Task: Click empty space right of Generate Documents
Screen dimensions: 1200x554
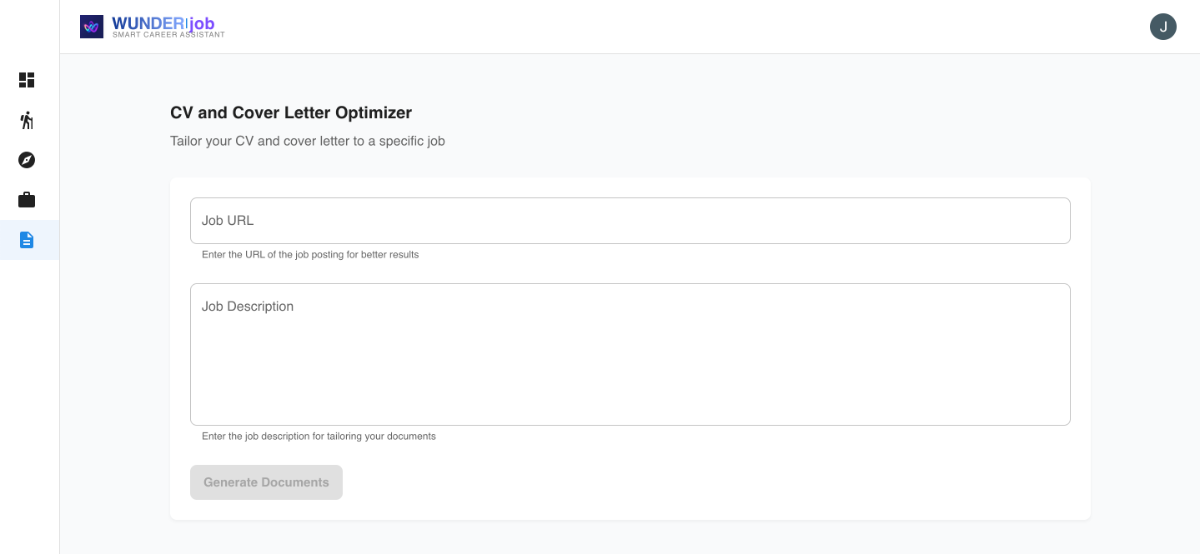Action: click(x=700, y=482)
